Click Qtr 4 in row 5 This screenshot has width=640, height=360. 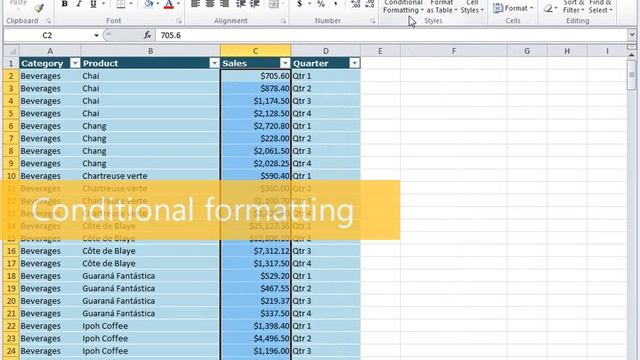[302, 113]
